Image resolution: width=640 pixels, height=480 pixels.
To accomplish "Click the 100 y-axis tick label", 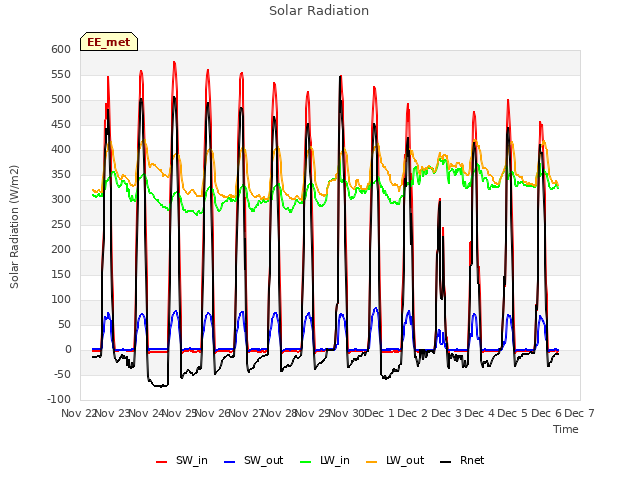I will tap(61, 300).
